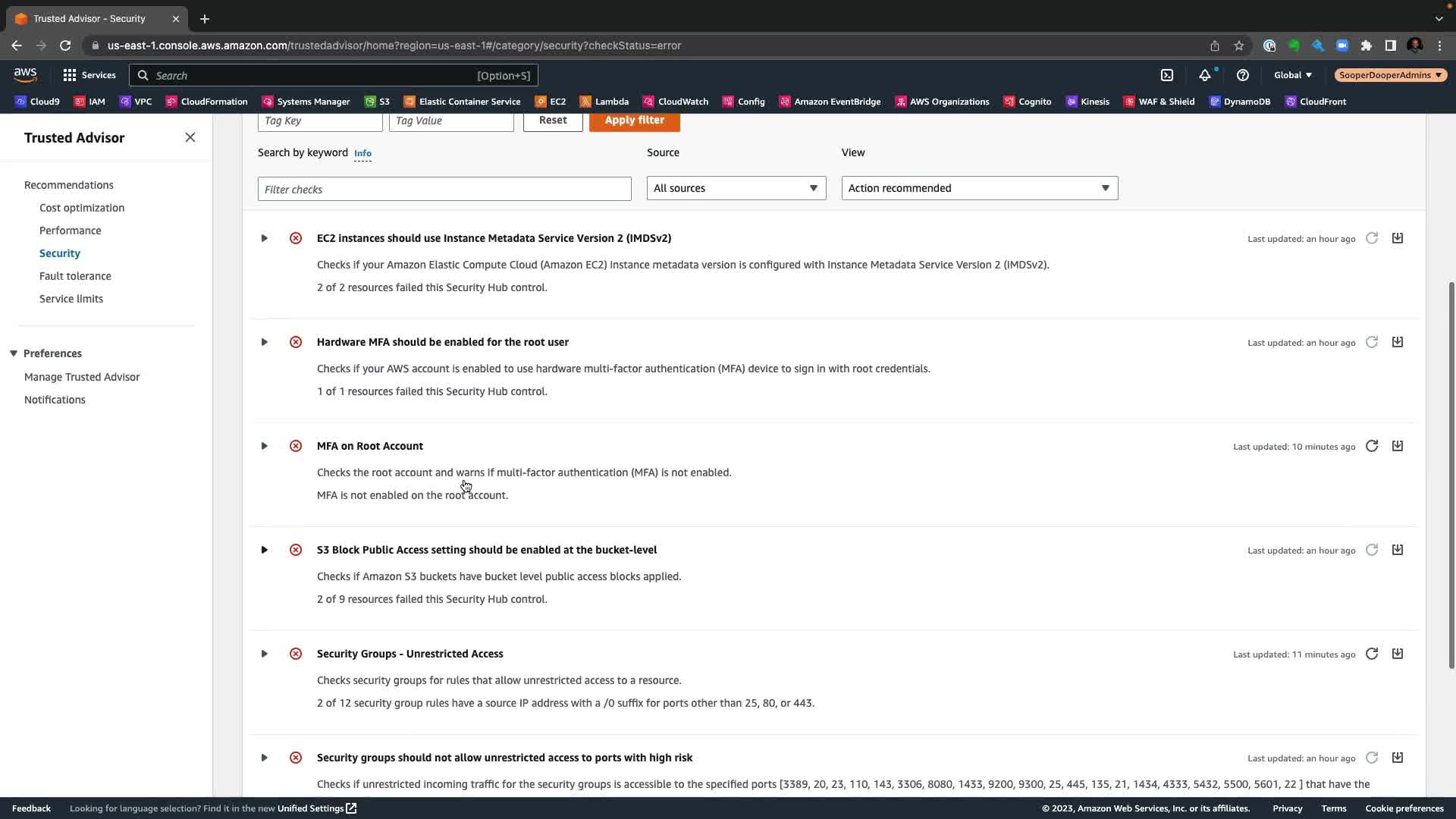The image size is (1456, 819).
Task: Download the IMDSv2 check results
Action: click(1397, 238)
